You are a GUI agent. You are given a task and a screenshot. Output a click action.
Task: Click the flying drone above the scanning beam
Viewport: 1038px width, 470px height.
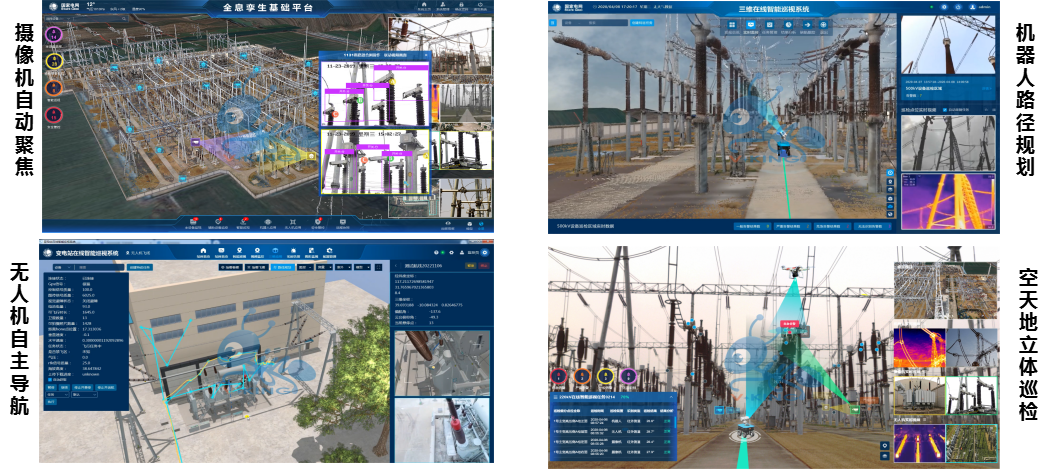coord(795,271)
